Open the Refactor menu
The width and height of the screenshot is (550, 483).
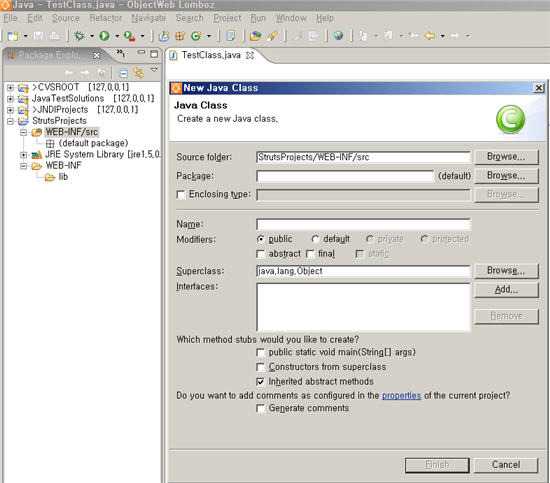(x=106, y=18)
